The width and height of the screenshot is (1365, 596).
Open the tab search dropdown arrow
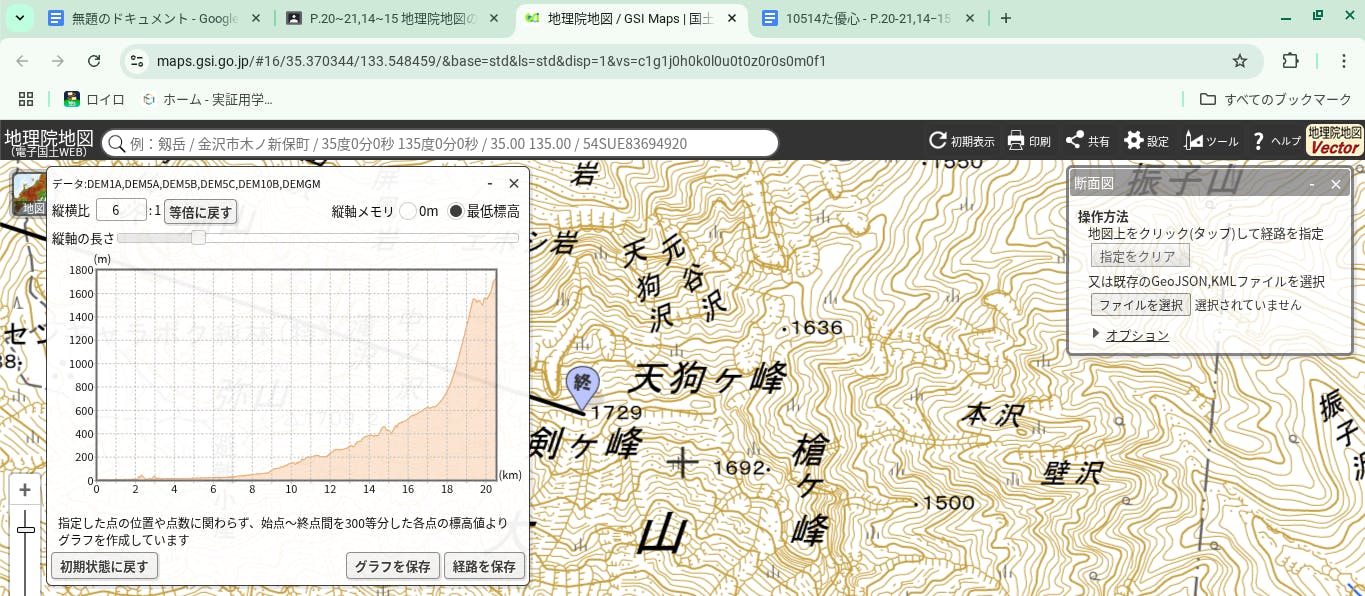pyautogui.click(x=19, y=18)
